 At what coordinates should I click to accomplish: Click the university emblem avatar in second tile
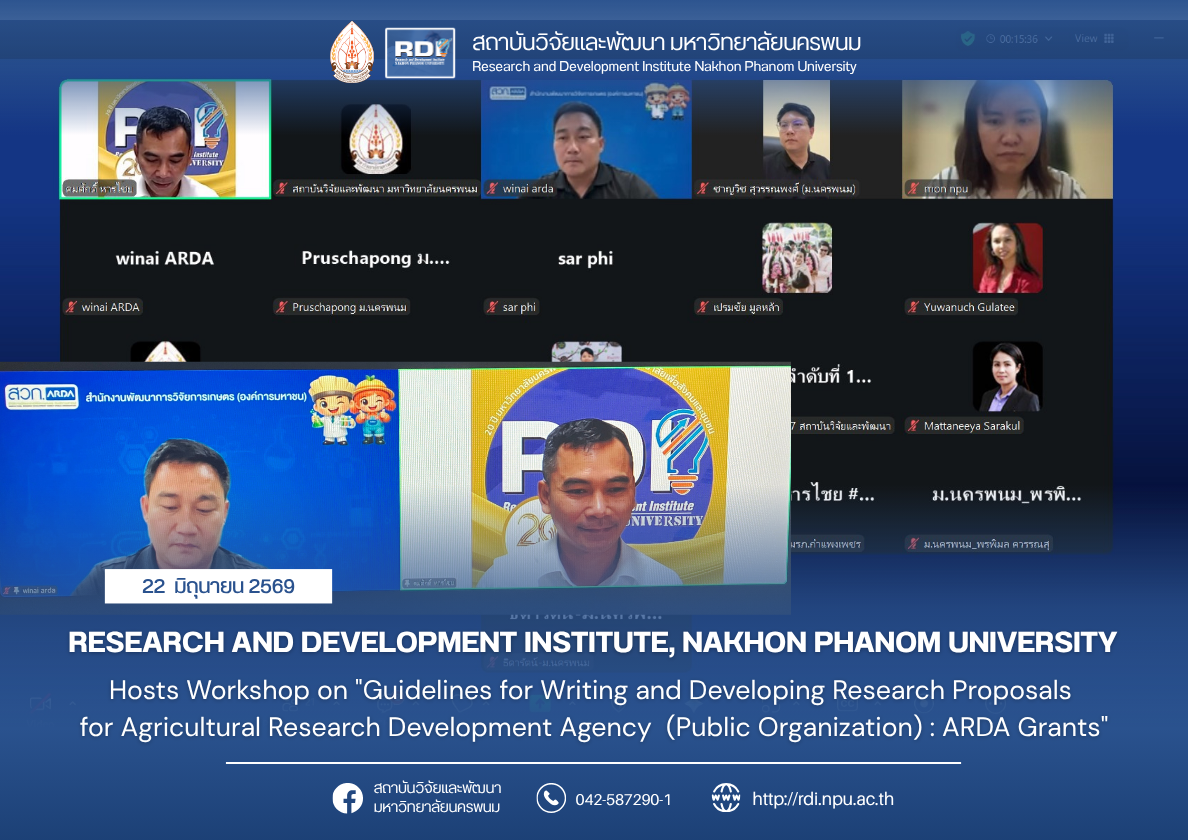pos(376,139)
